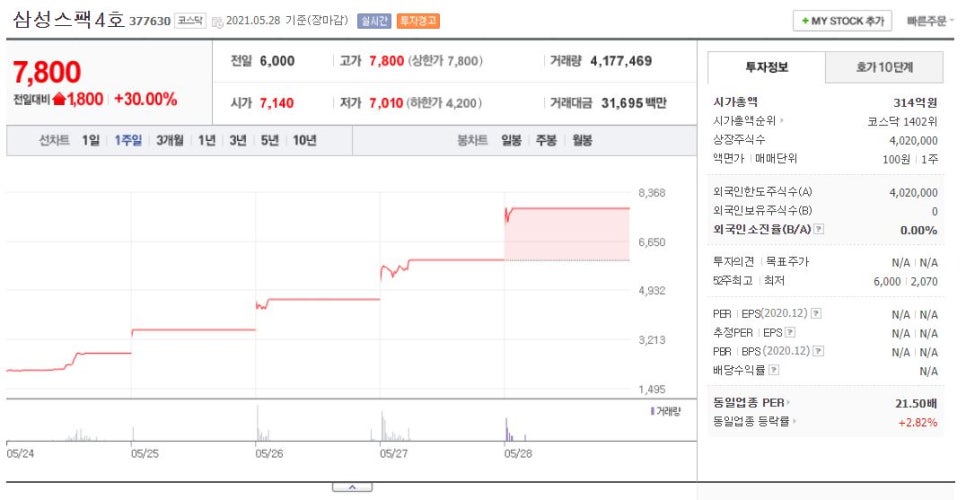Select the 1년 line chart period

click(x=206, y=140)
